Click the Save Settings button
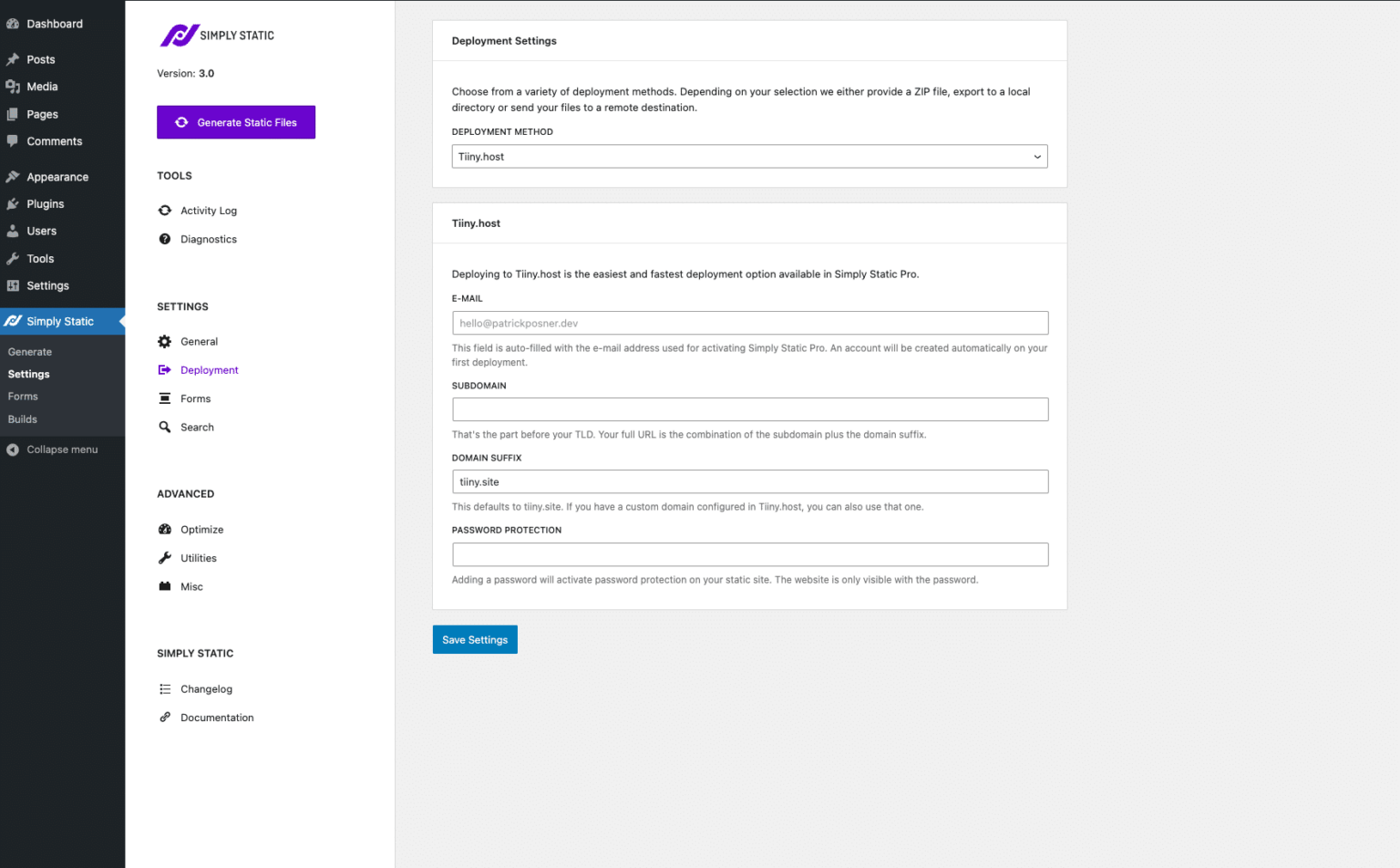Viewport: 1400px width, 868px height. point(475,640)
